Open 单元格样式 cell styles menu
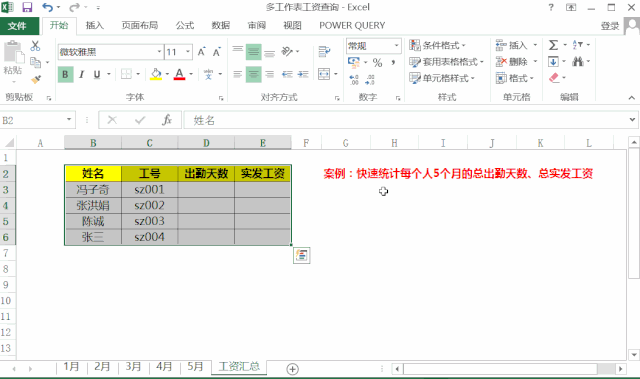The image size is (640, 379). click(x=442, y=78)
